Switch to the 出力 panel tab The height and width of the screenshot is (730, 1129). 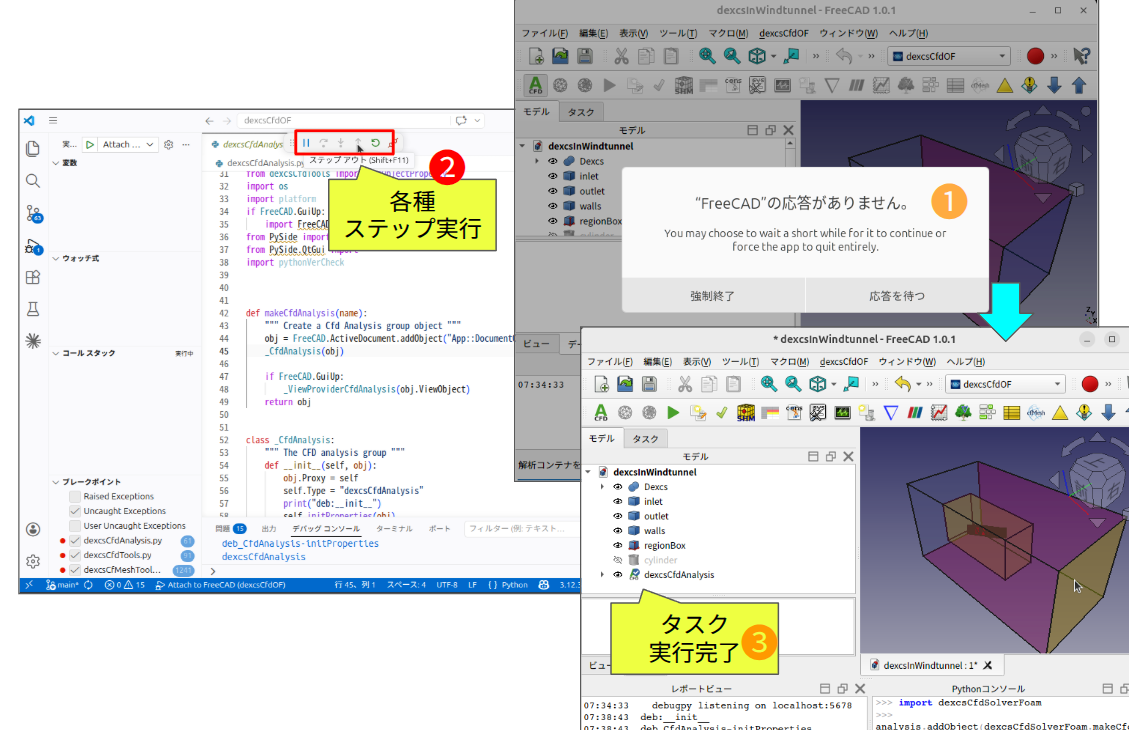coord(268,528)
